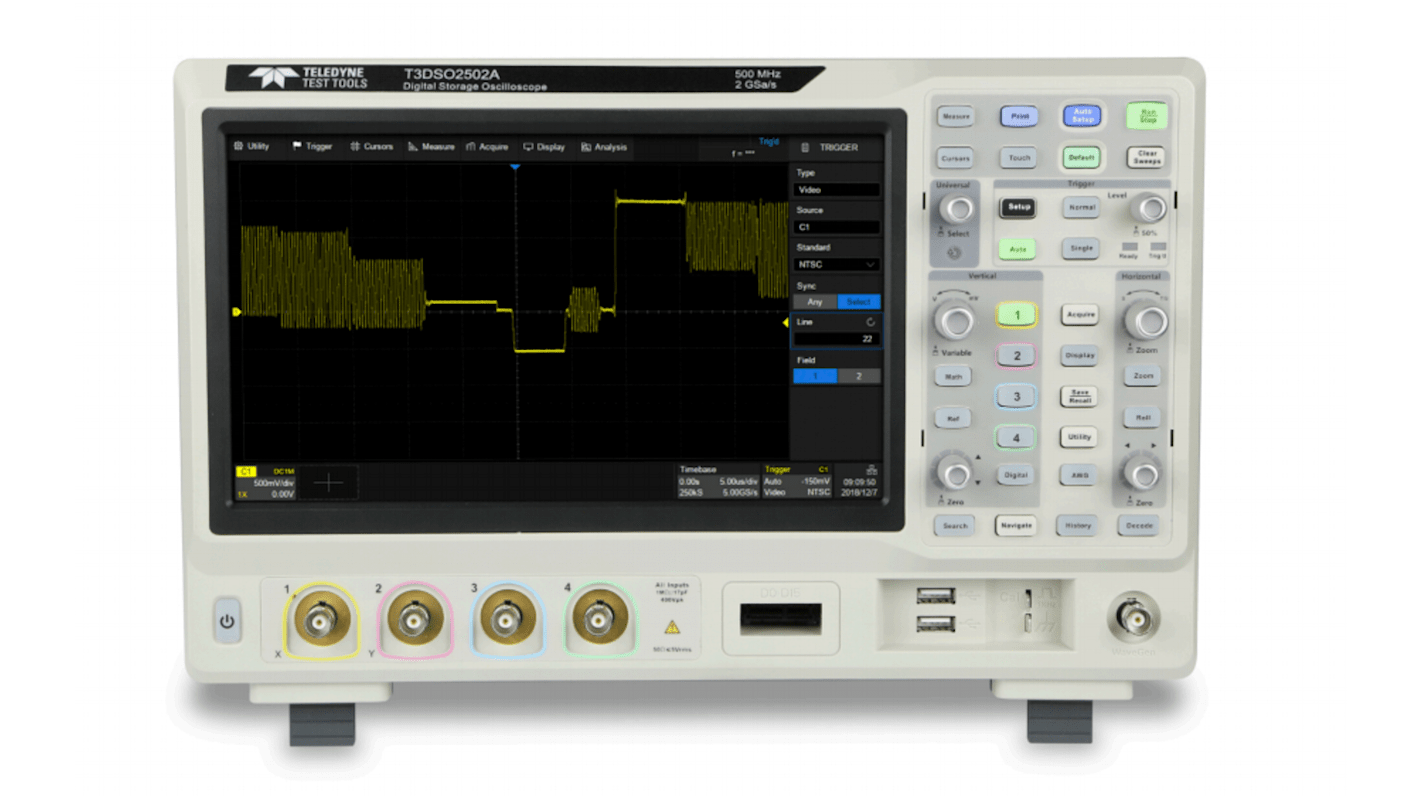The height and width of the screenshot is (798, 1420).
Task: Tap the plus box to add a trace
Action: coord(328,483)
